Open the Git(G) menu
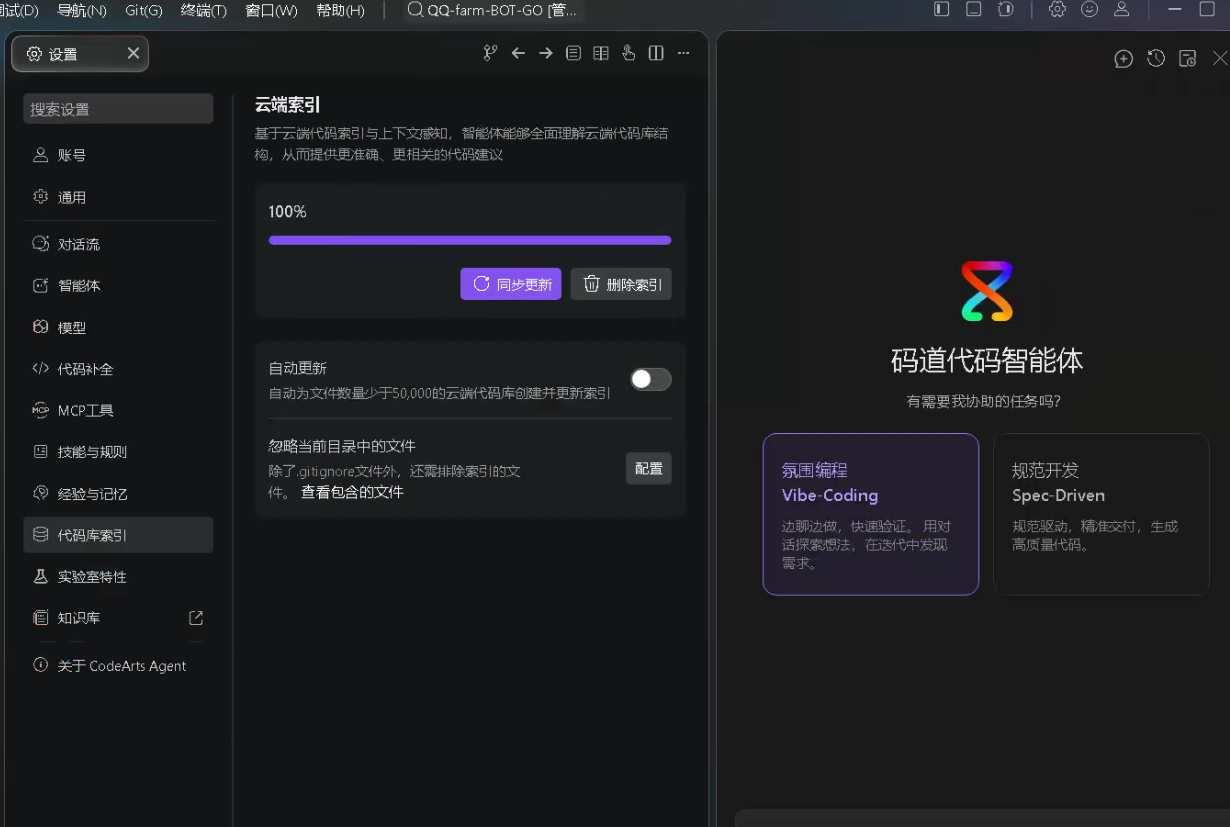This screenshot has height=827, width=1230. [144, 10]
